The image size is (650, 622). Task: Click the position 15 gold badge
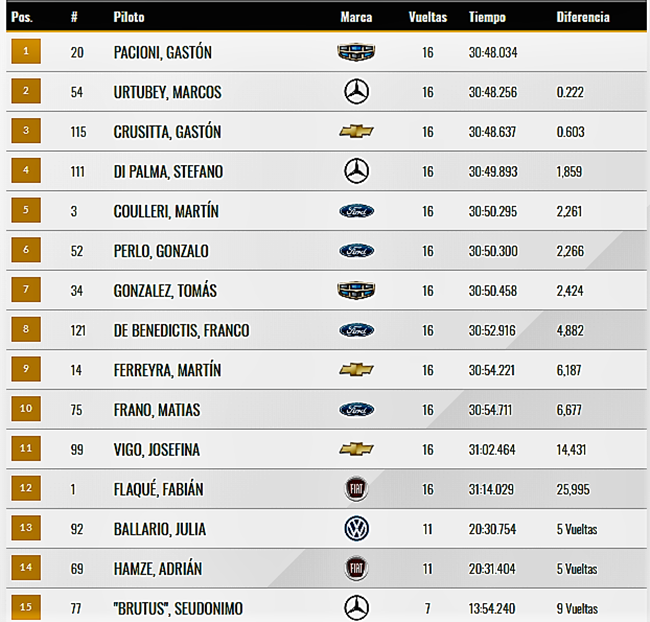click(x=26, y=607)
